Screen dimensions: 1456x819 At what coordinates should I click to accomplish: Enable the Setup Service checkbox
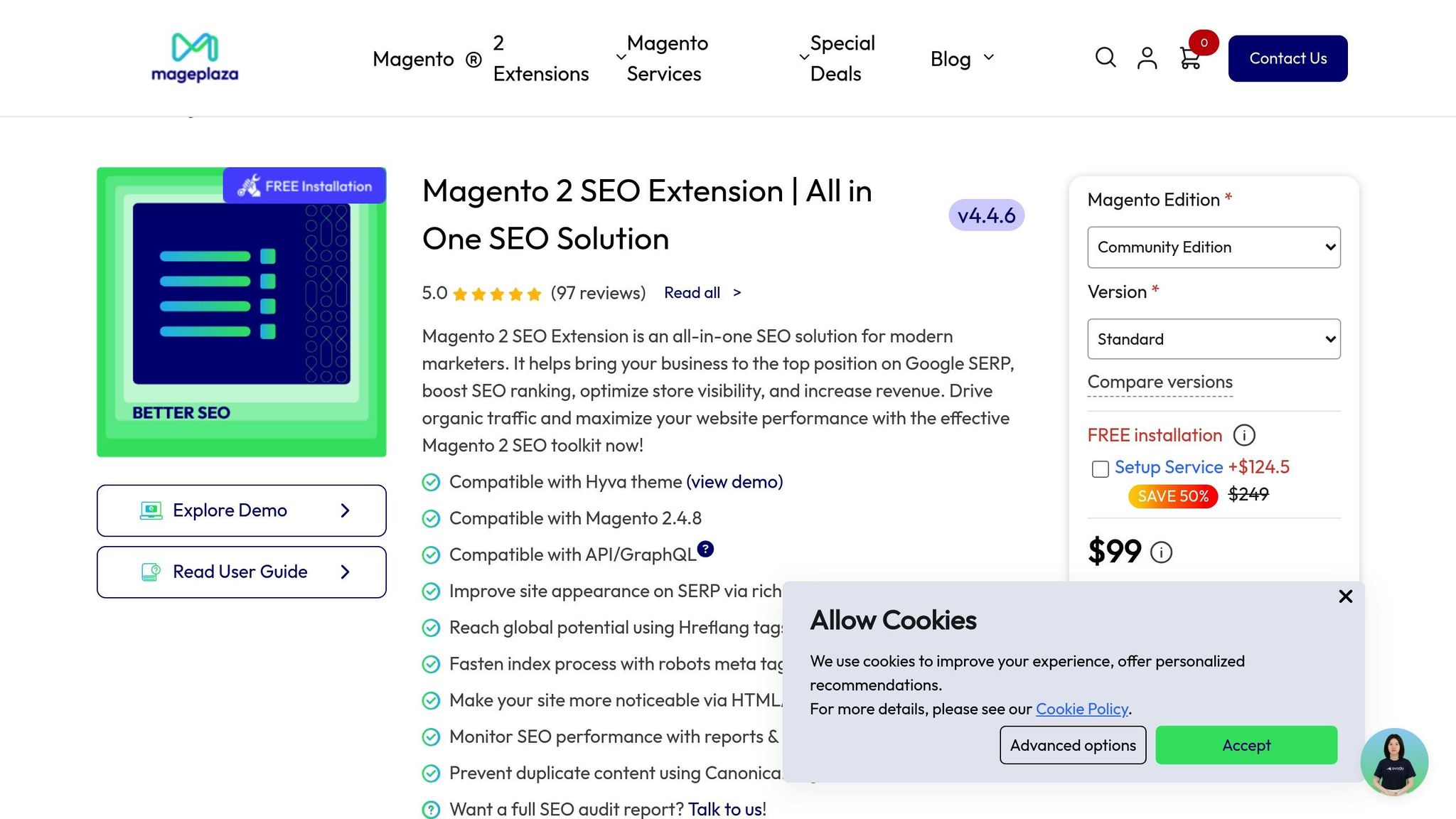[x=1100, y=469]
